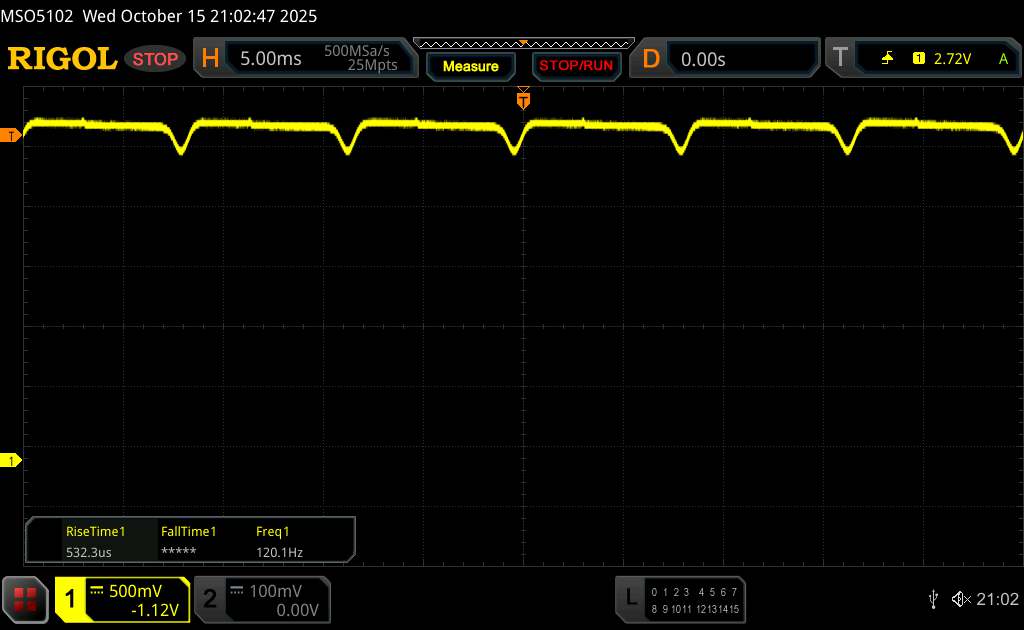The height and width of the screenshot is (630, 1024).
Task: Open the function navigation grid icon
Action: (26, 599)
